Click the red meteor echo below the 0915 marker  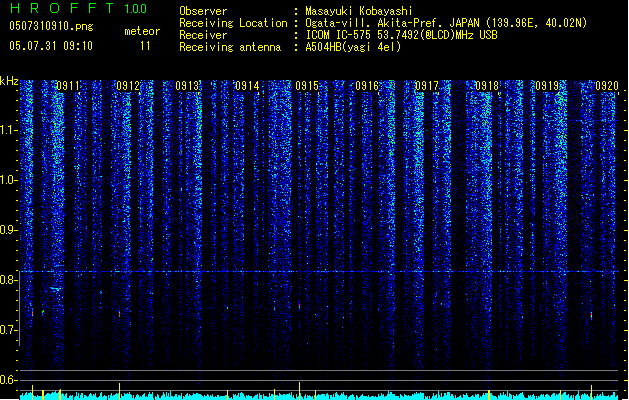click(x=299, y=306)
